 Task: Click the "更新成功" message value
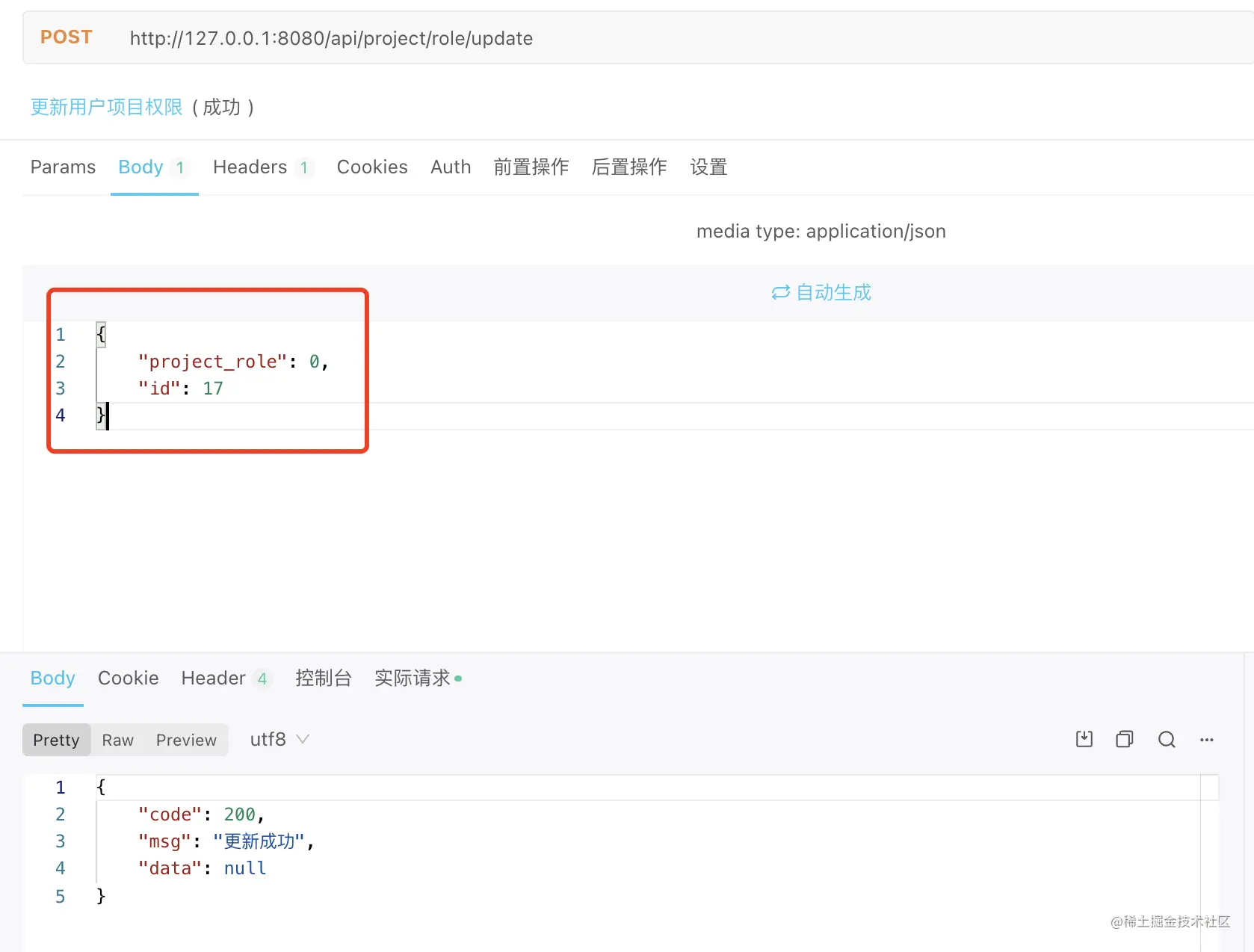(259, 841)
